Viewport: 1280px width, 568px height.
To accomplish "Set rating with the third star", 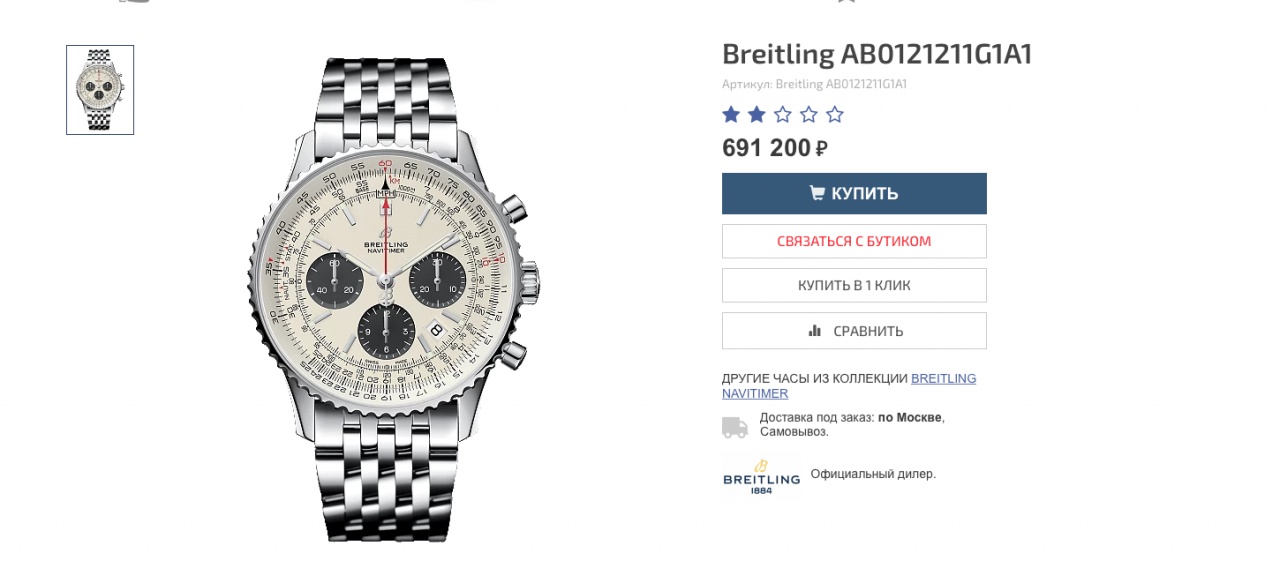I will (783, 114).
